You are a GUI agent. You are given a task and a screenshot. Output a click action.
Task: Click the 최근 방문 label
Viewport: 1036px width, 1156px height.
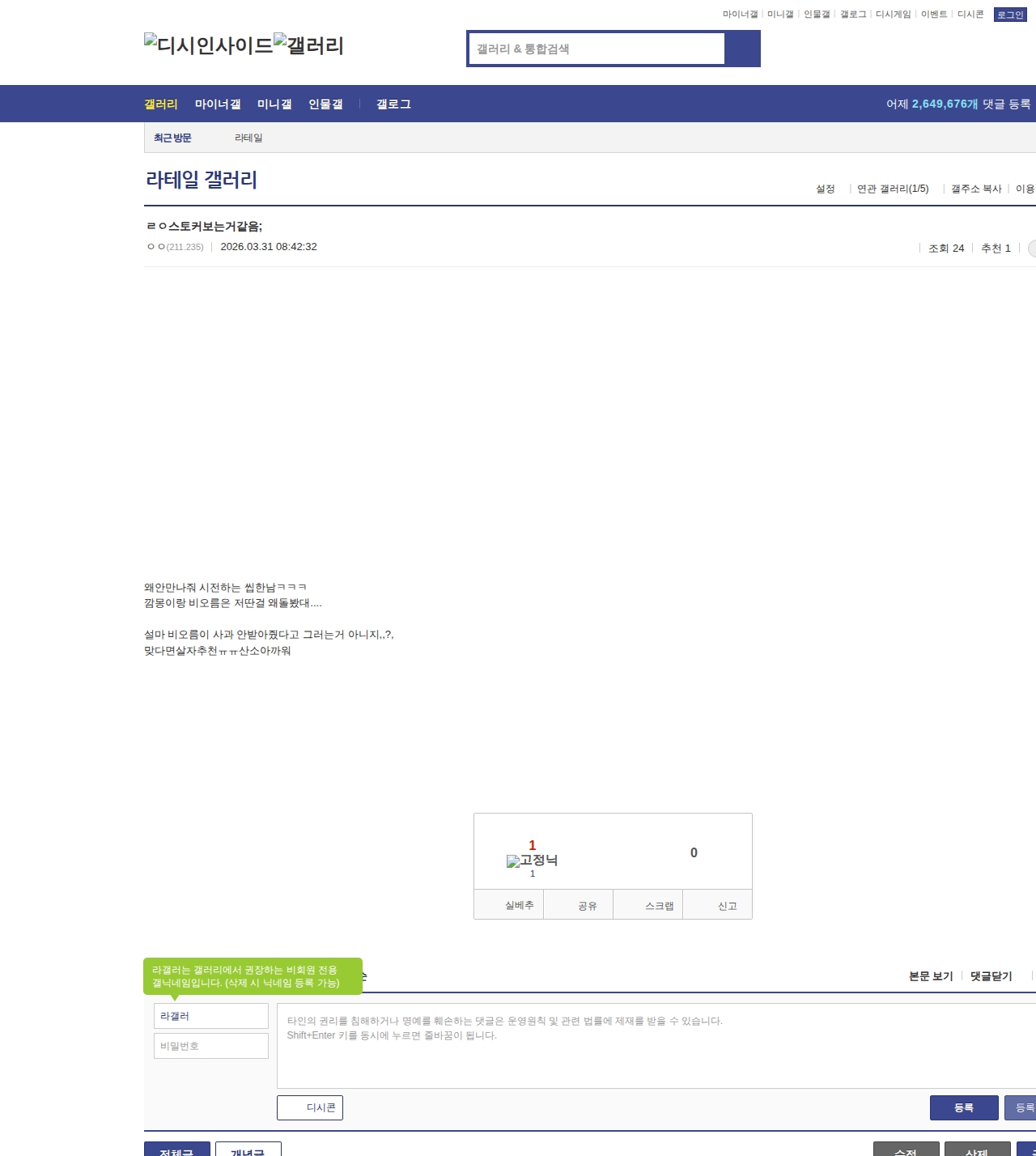172,138
